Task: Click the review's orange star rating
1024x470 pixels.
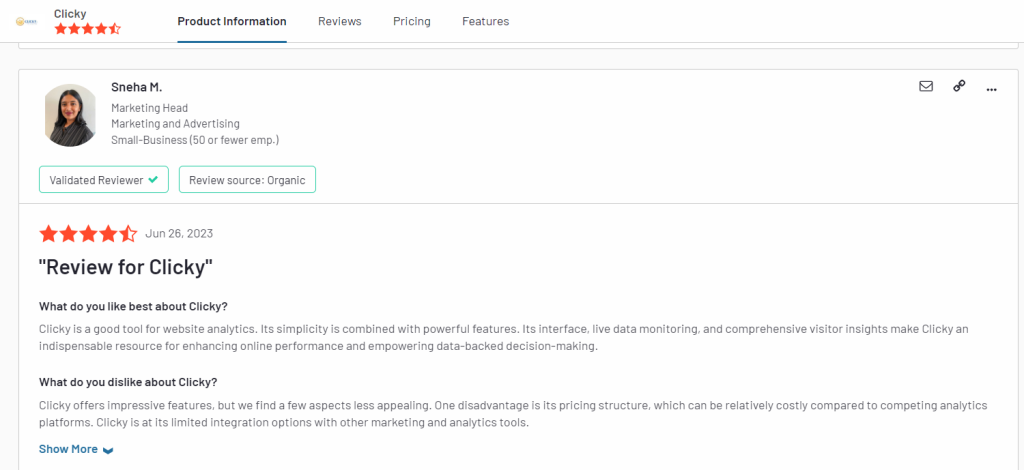Action: tap(88, 233)
